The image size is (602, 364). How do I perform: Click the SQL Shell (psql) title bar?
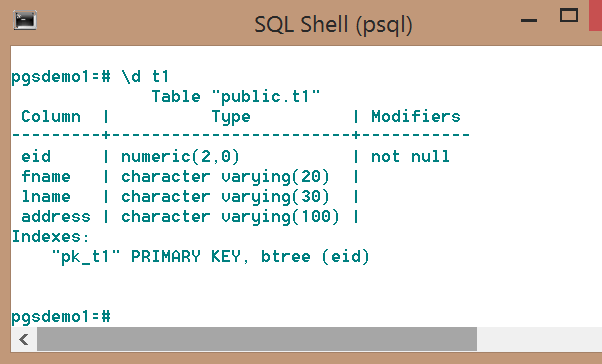pos(333,25)
